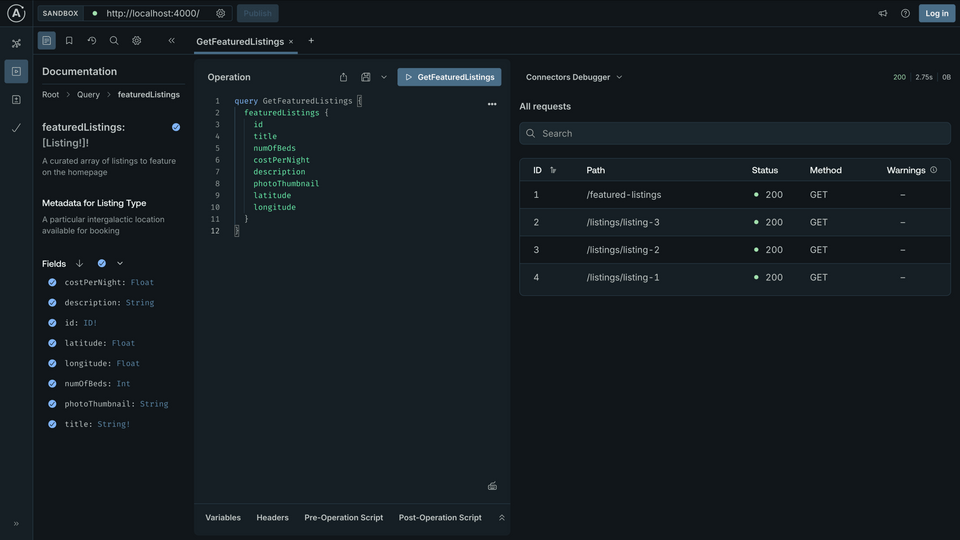The width and height of the screenshot is (960, 540).
Task: Expand the bottom panel with chevron
Action: (502, 518)
